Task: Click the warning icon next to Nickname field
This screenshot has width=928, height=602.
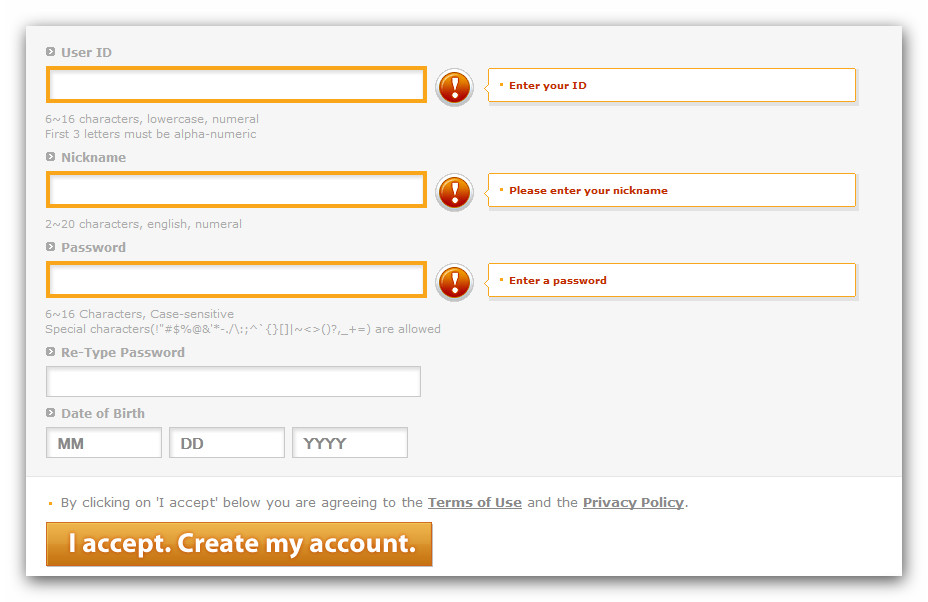Action: 454,191
